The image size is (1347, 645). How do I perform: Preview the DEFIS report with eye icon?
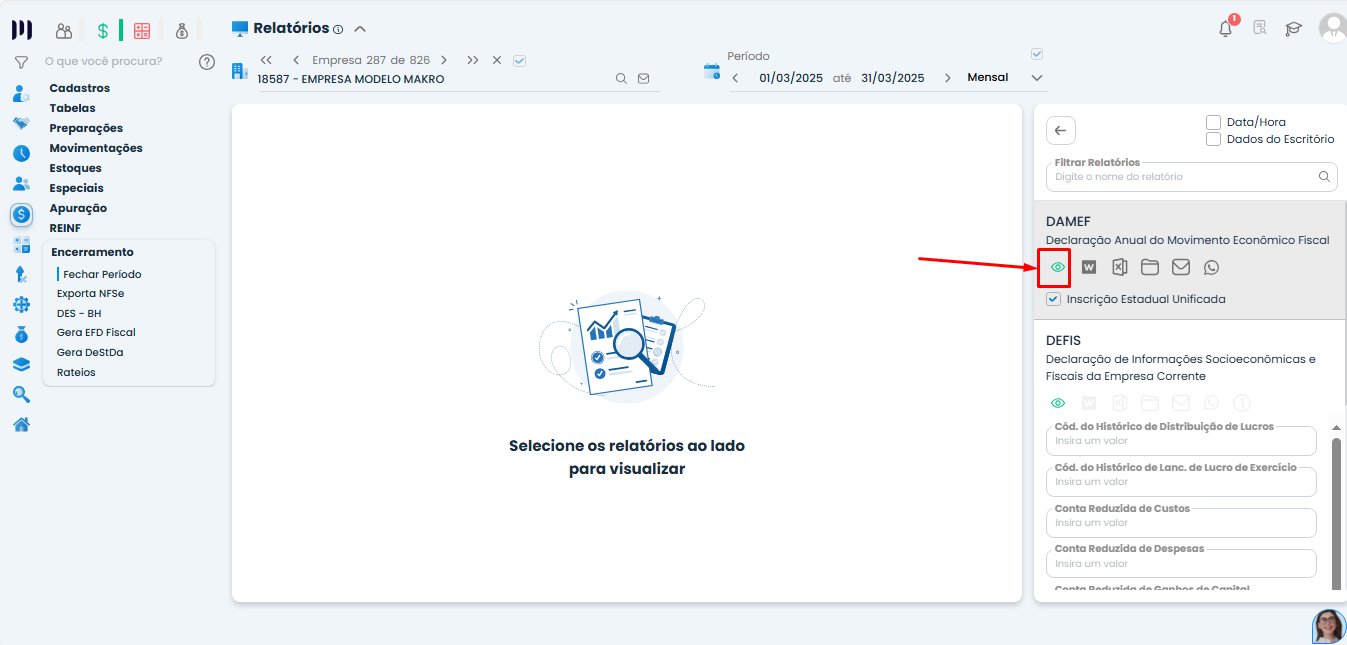(1058, 403)
